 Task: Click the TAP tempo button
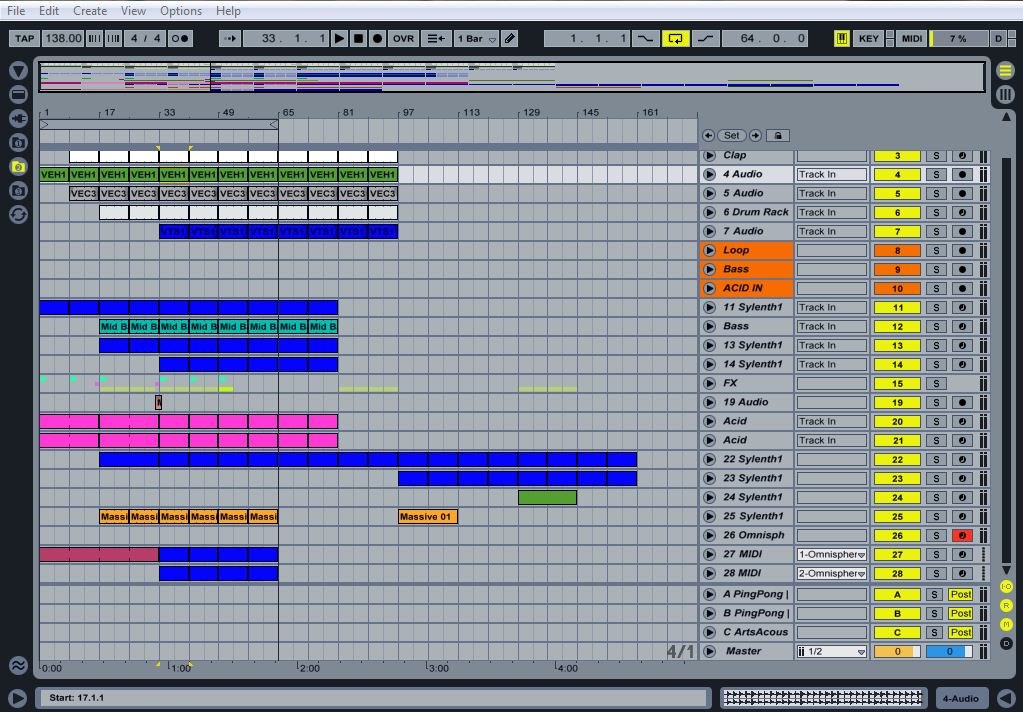pyautogui.click(x=24, y=38)
